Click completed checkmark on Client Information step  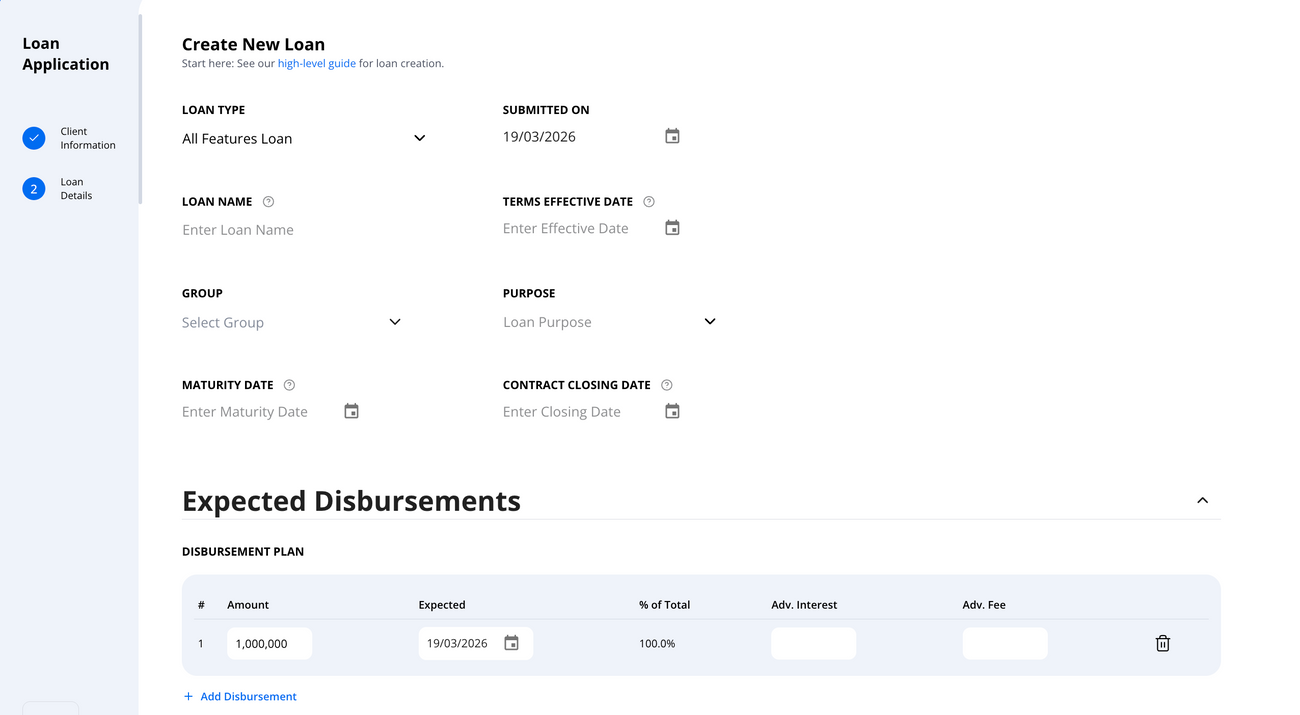pyautogui.click(x=33, y=138)
